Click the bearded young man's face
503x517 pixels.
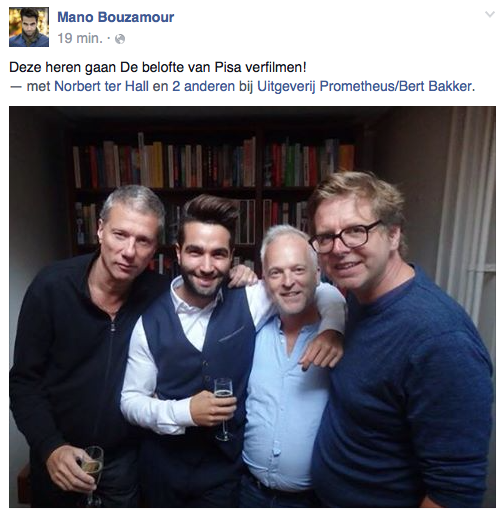coord(203,260)
